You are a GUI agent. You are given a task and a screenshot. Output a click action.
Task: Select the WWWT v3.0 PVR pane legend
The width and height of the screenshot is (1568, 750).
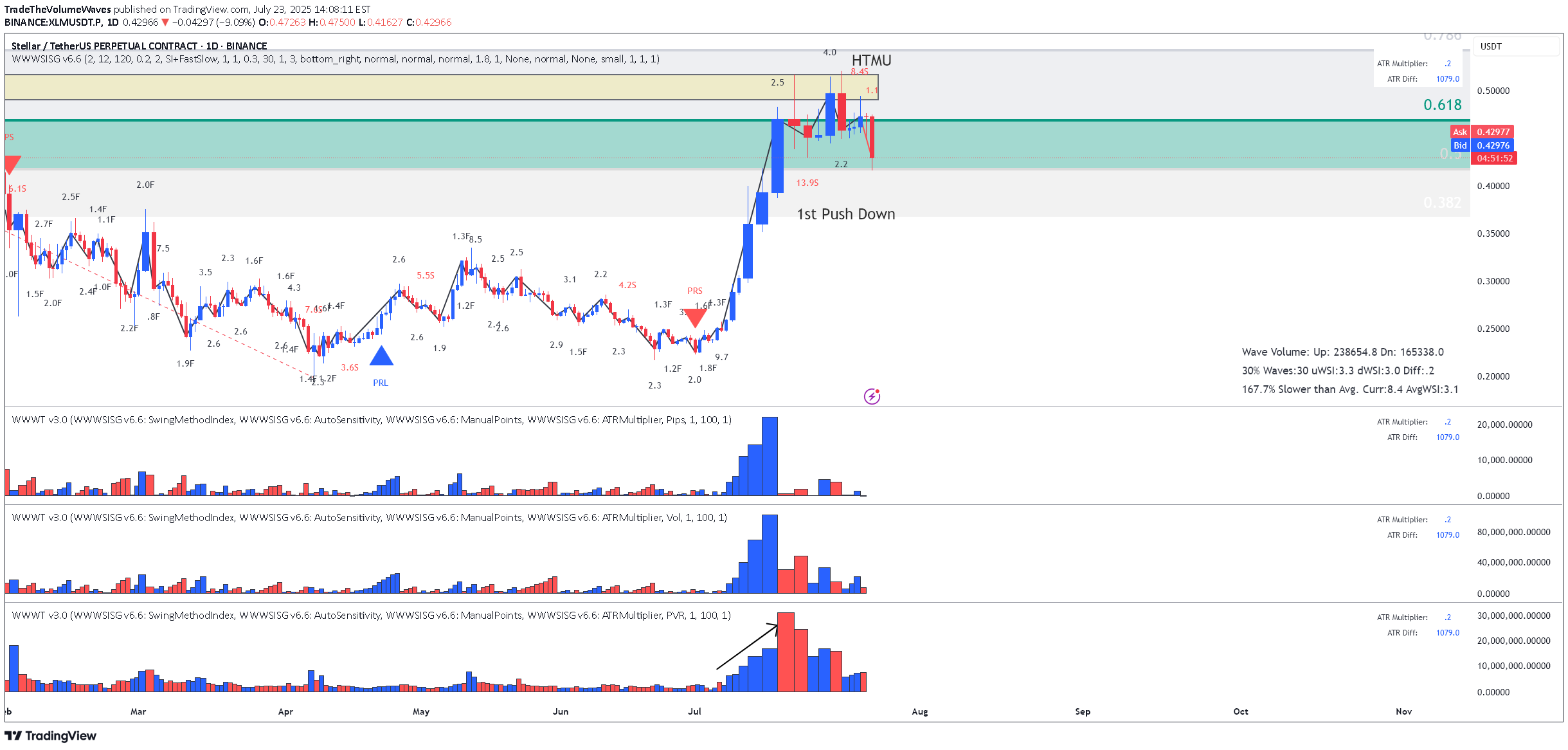pos(372,616)
